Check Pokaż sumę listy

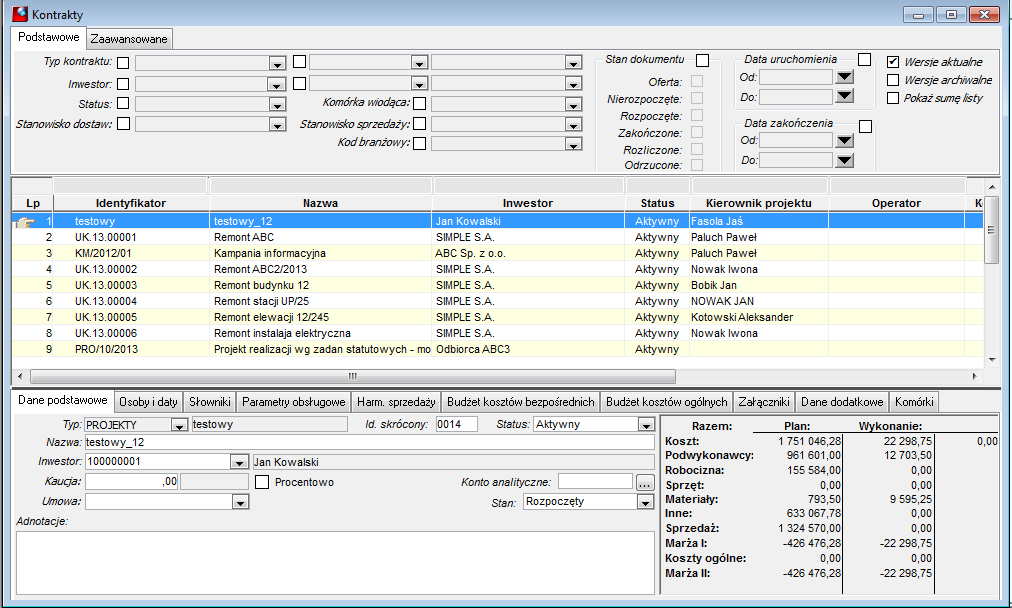[893, 98]
